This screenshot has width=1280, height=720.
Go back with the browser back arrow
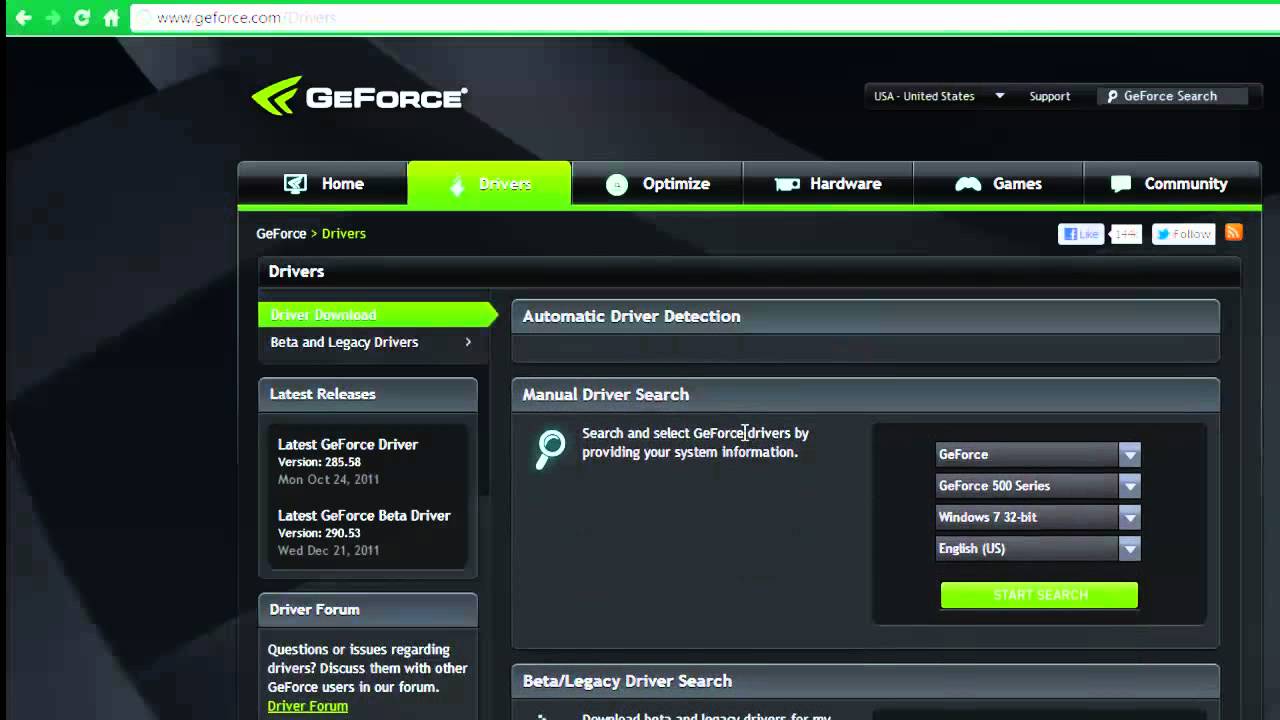24,18
